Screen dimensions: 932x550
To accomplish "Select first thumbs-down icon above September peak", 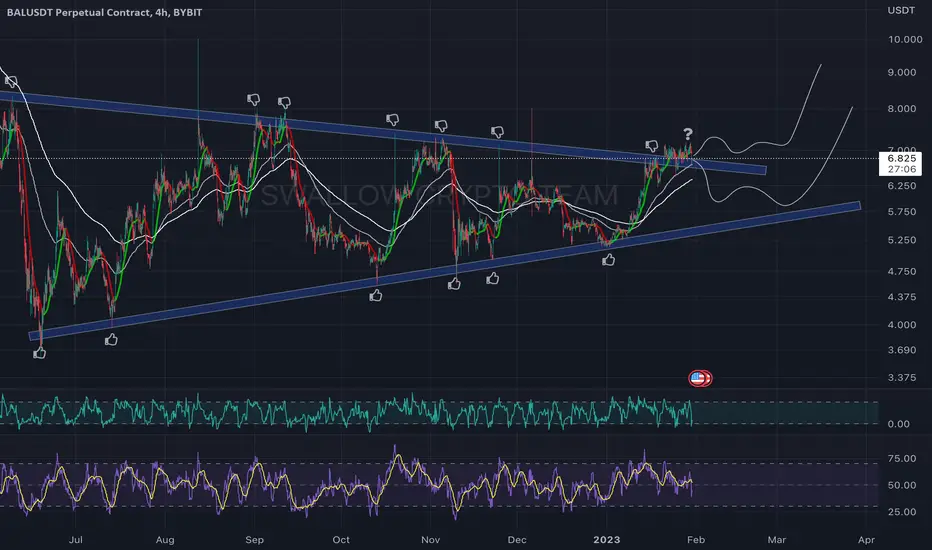I will [x=254, y=99].
